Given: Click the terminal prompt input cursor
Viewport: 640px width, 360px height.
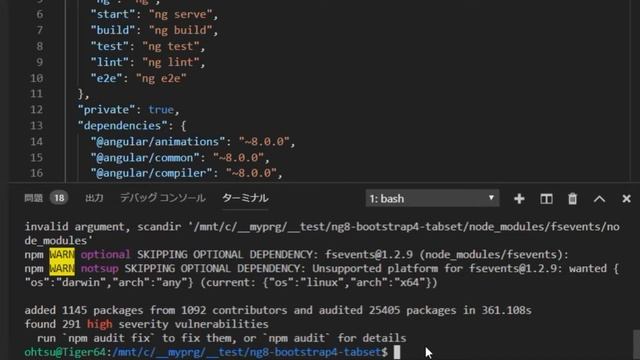Looking at the screenshot, I should (397, 352).
